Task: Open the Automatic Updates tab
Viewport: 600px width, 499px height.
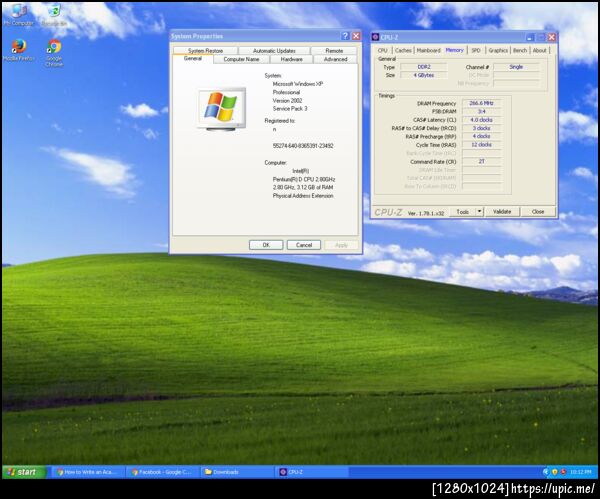Action: click(x=274, y=51)
